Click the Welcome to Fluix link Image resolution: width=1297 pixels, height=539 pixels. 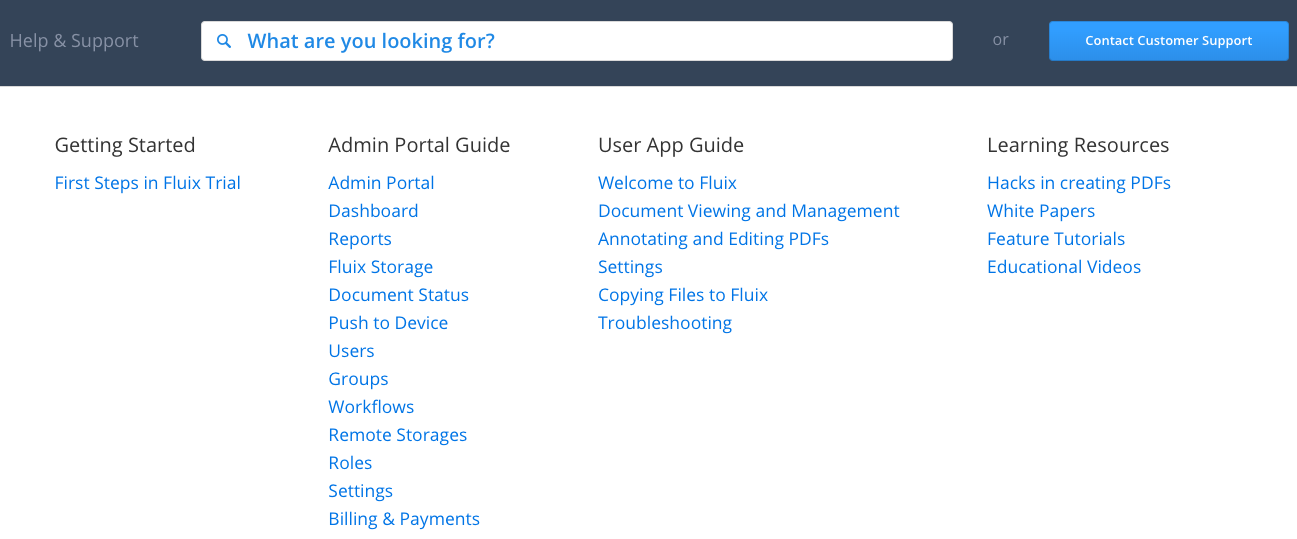667,183
